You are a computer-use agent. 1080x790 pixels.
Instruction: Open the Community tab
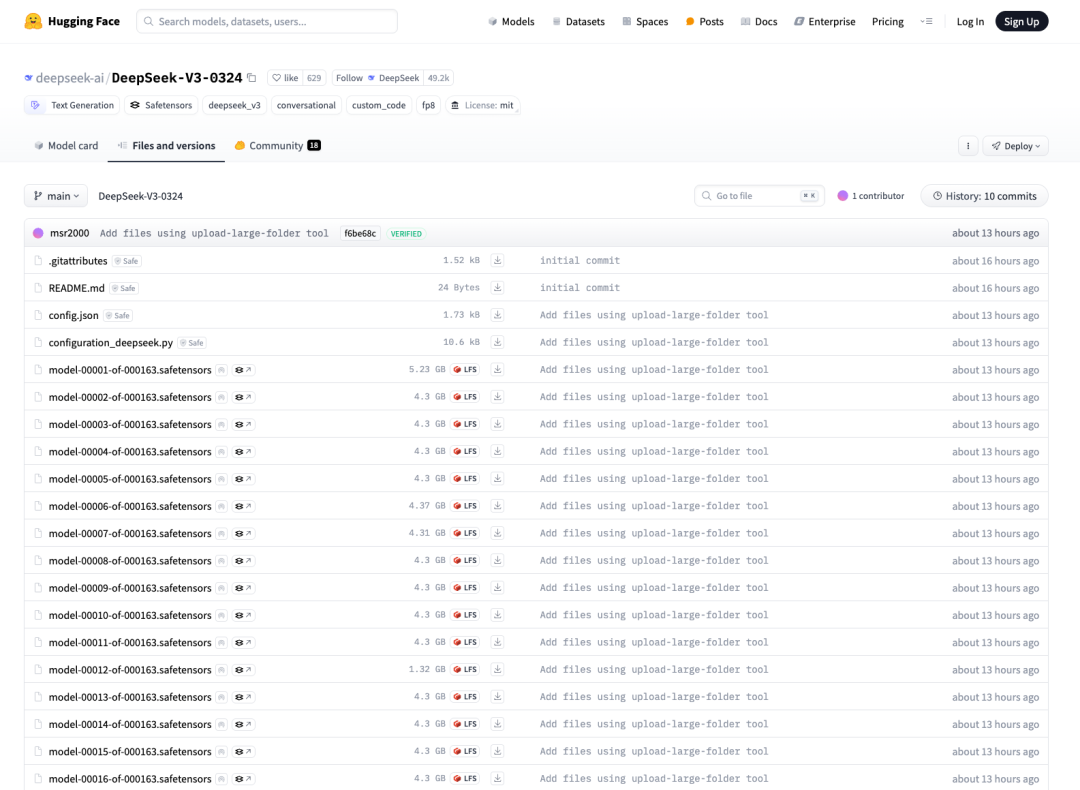point(277,145)
